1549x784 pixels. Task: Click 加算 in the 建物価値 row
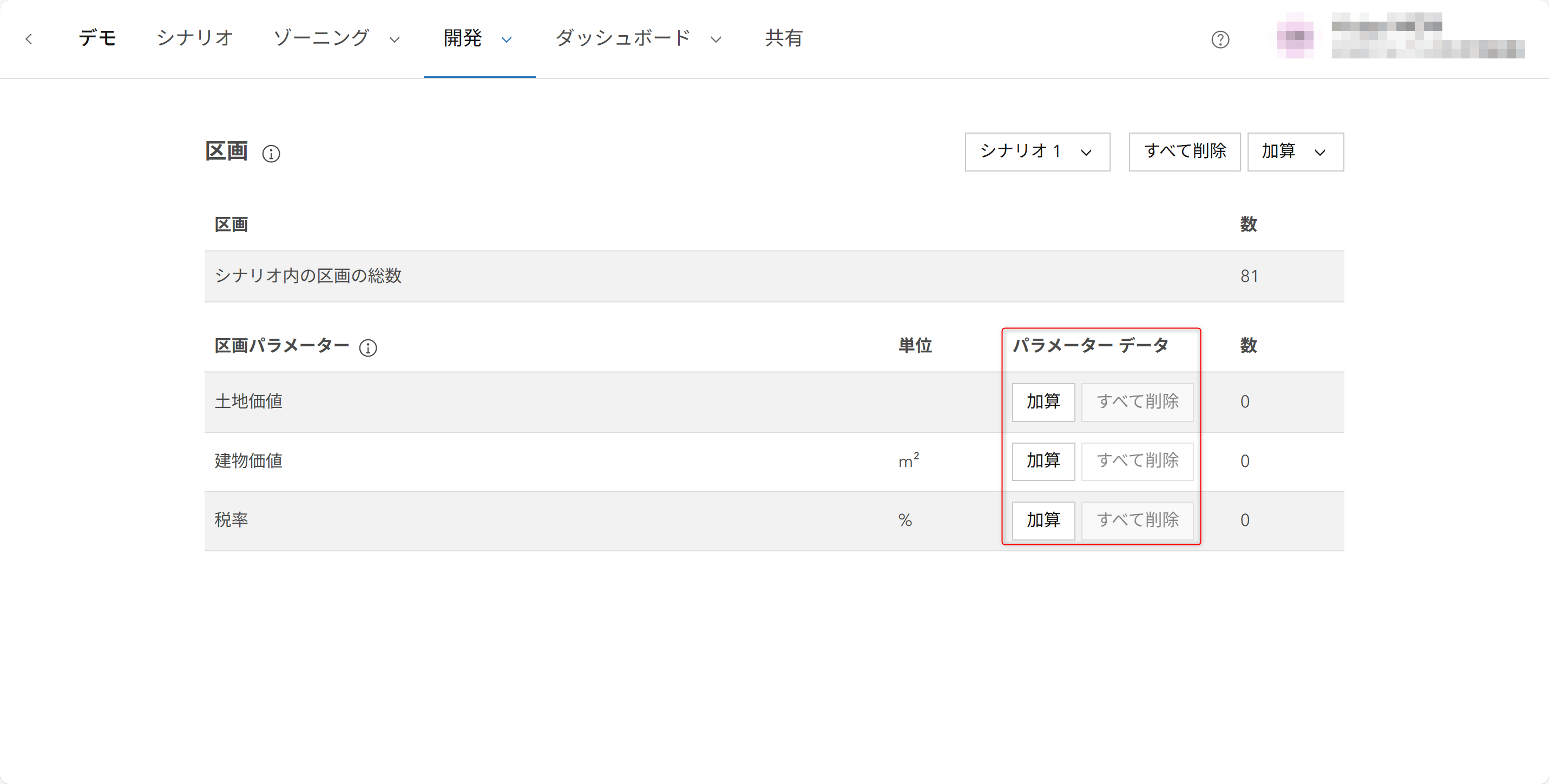point(1043,461)
